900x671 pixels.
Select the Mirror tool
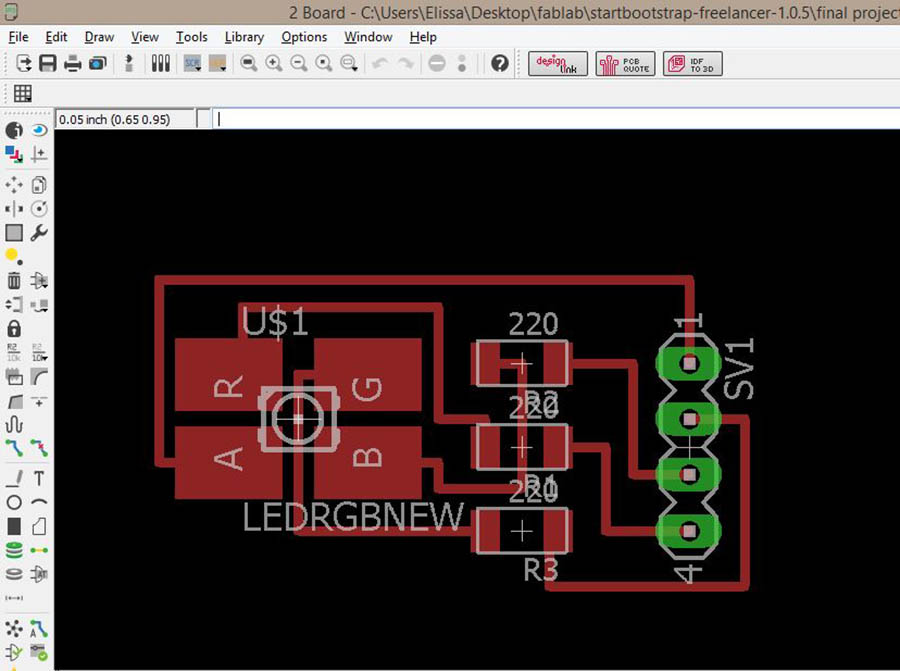pyautogui.click(x=14, y=209)
